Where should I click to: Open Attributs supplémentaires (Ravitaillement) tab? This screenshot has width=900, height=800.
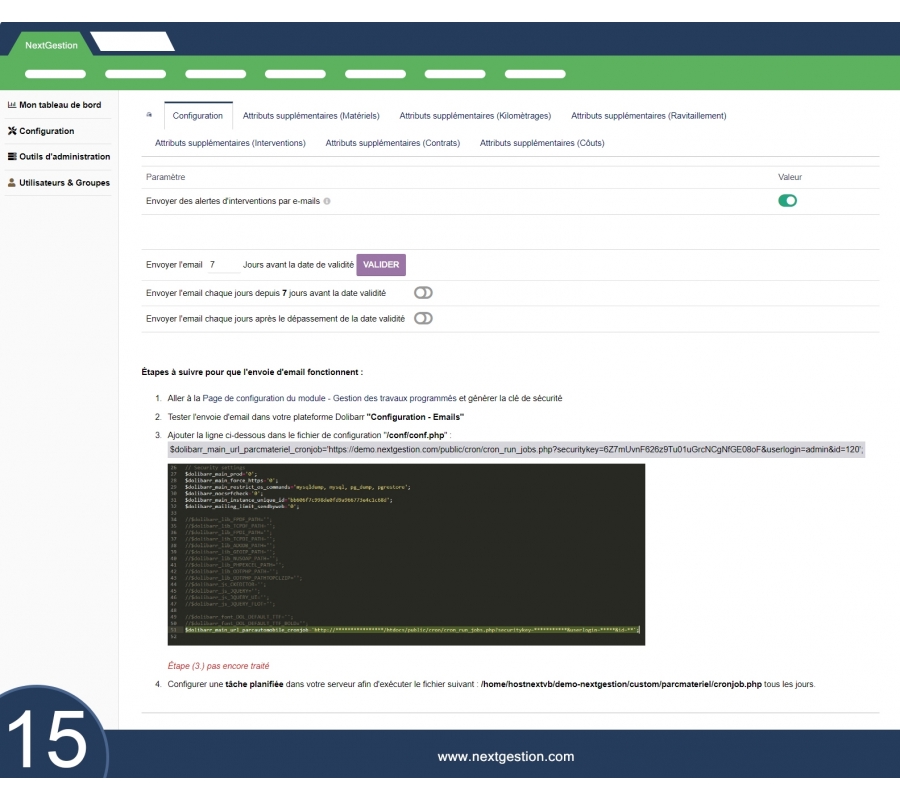click(648, 116)
